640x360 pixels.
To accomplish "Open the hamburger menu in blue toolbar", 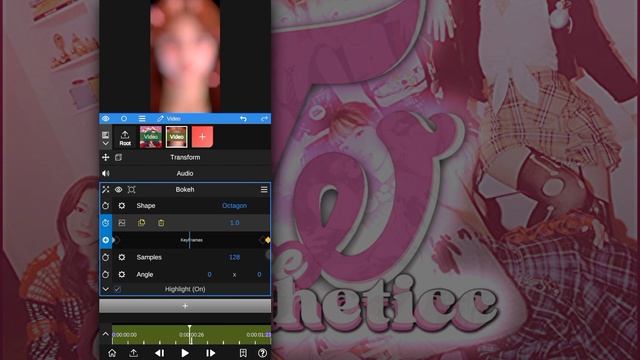I will [142, 118].
